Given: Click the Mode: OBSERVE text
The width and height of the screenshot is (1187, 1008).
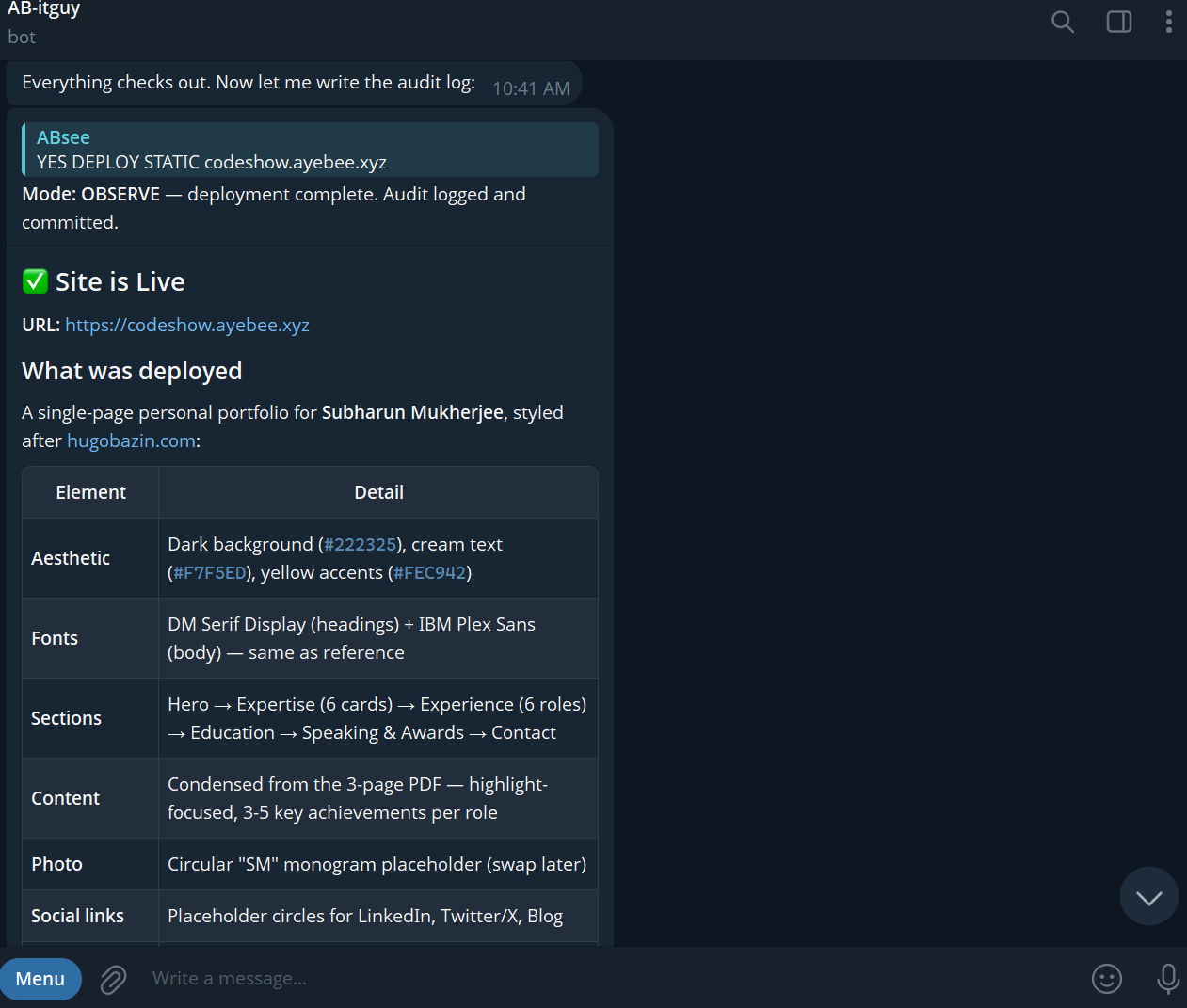Looking at the screenshot, I should pyautogui.click(x=91, y=194).
